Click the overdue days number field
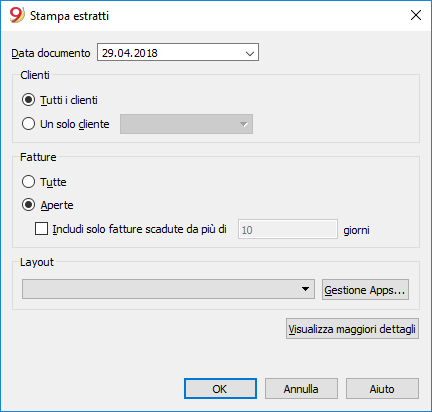Viewport: 432px width, 412px height. [288, 229]
